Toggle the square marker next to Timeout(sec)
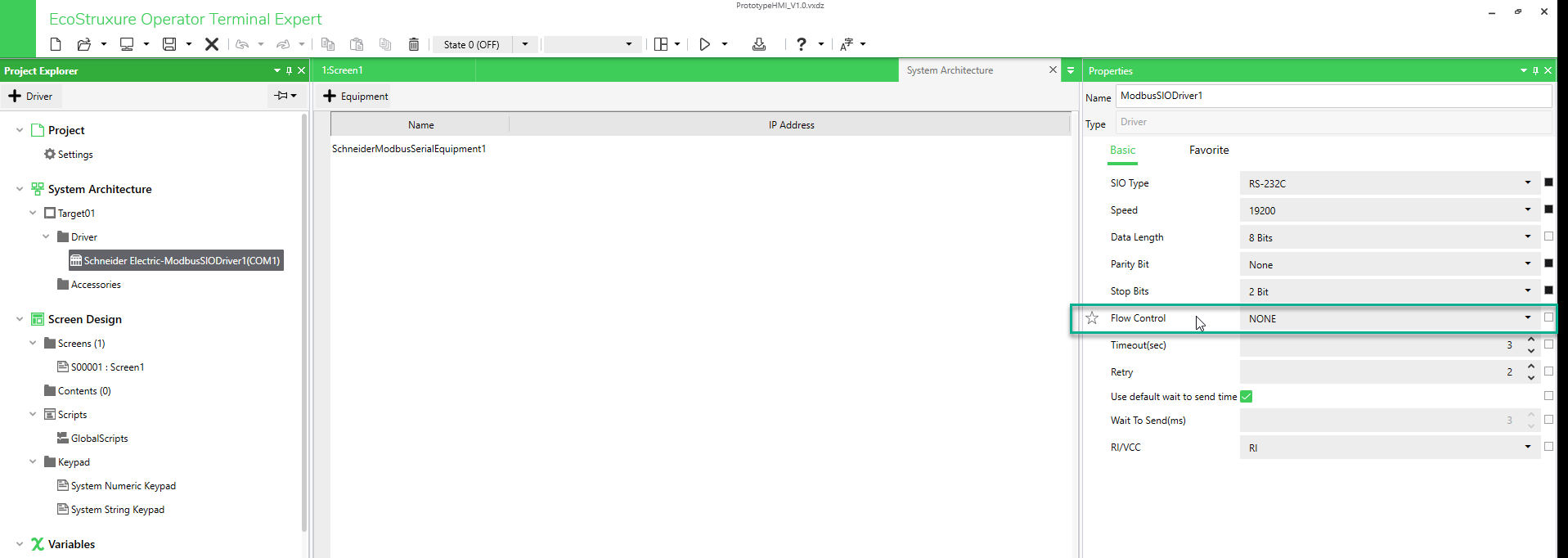This screenshot has width=1568, height=558. pyautogui.click(x=1548, y=344)
